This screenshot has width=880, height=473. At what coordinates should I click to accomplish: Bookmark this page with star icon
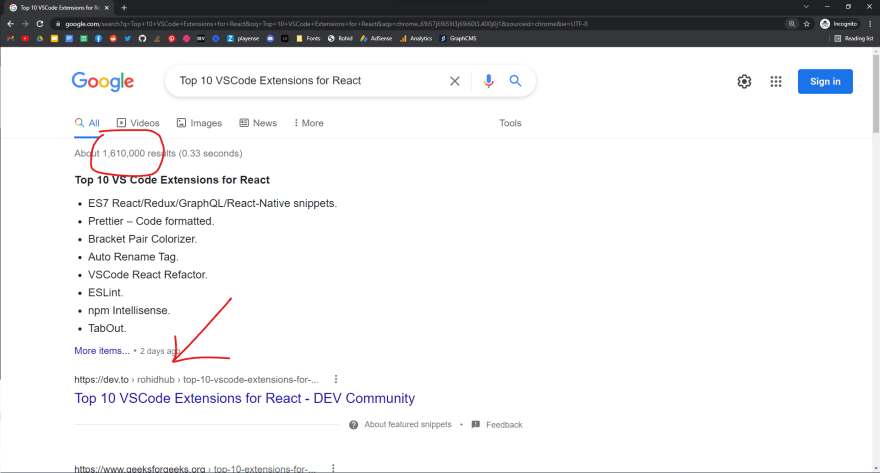[x=807, y=24]
